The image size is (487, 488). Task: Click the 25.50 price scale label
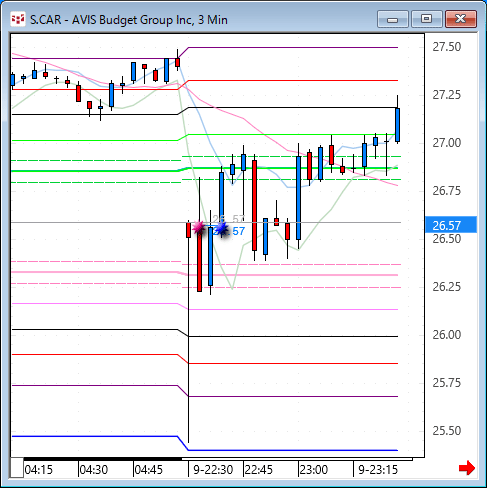coord(447,431)
